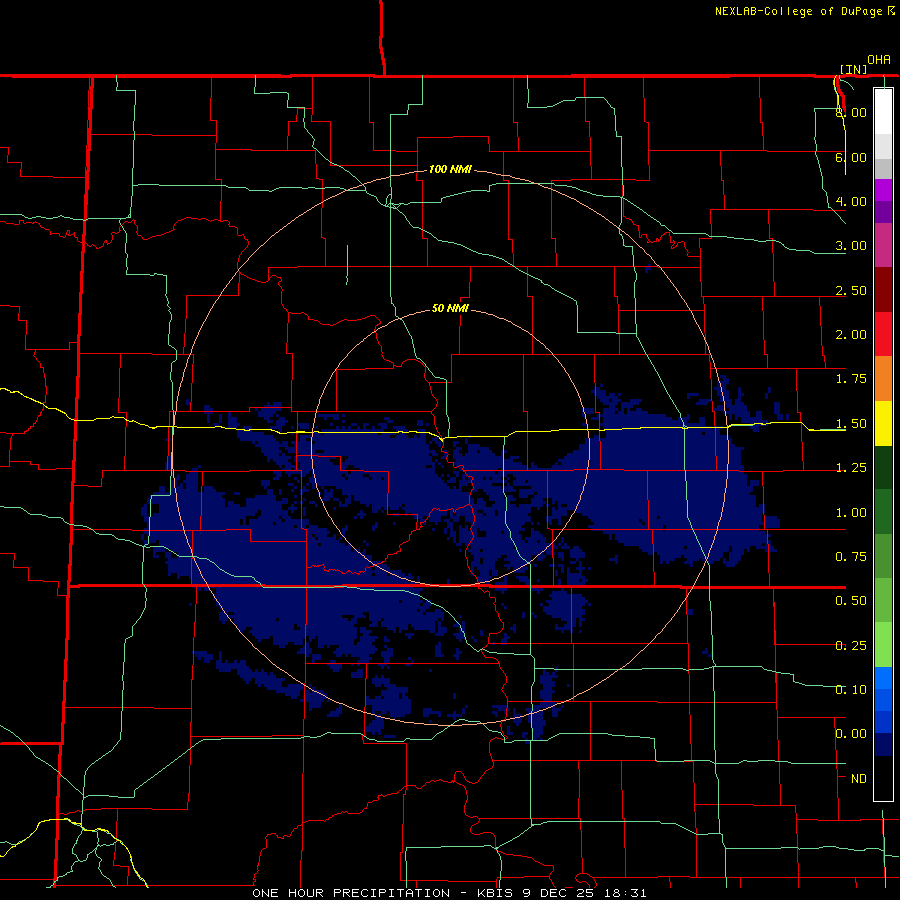Click the ND no-data label
The image size is (900, 900).
click(859, 779)
